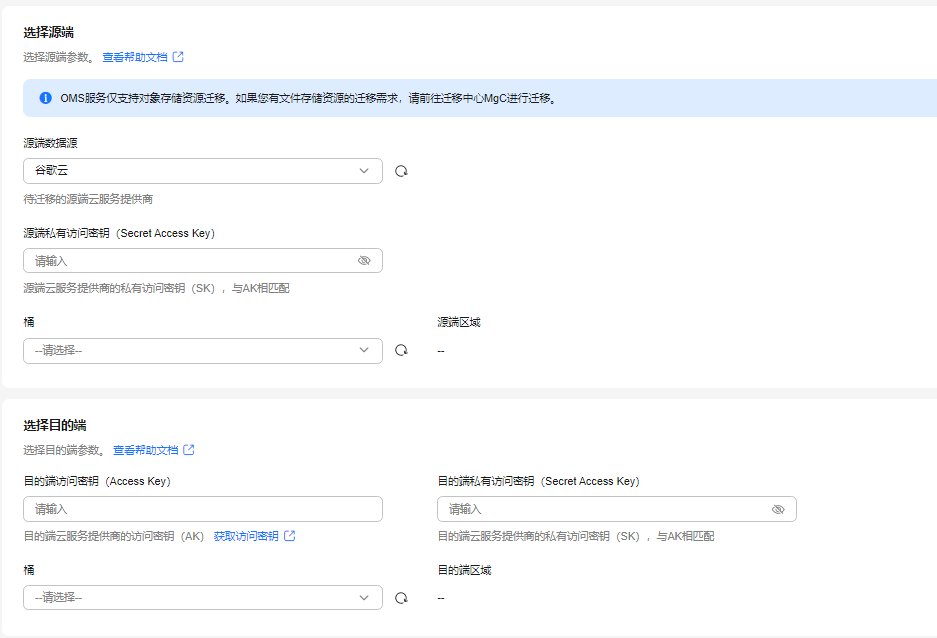The width and height of the screenshot is (937, 638).
Task: Focus the source Secret Access Key input
Action: (203, 260)
